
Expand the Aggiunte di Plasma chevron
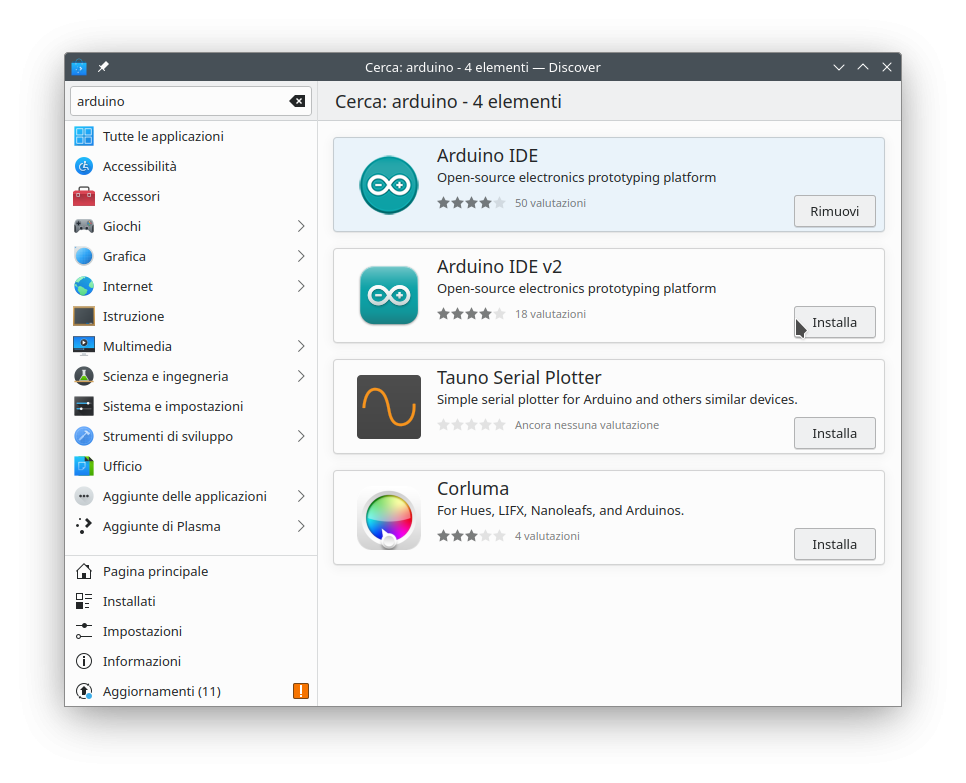click(x=301, y=526)
